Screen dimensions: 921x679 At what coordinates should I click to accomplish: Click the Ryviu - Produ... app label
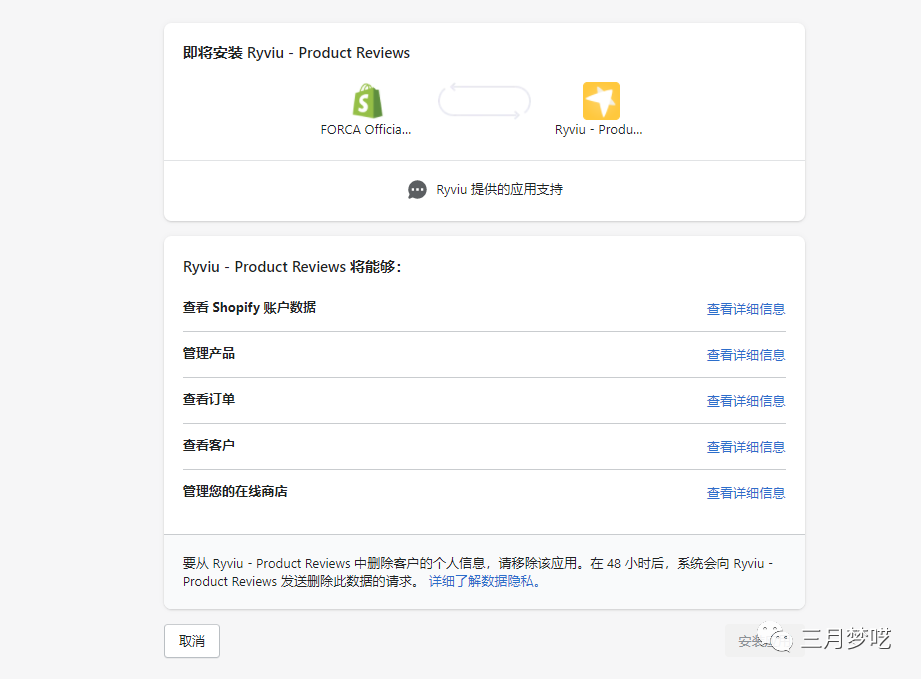click(599, 130)
